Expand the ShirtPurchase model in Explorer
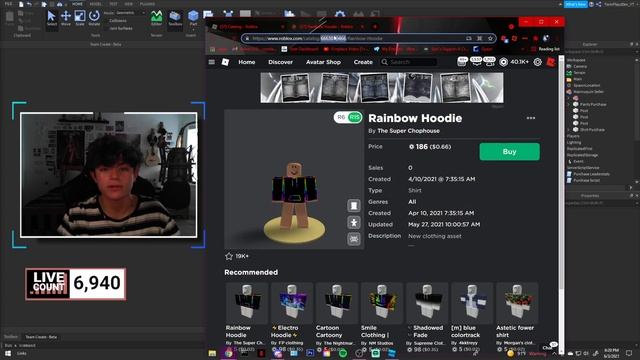This screenshot has width=640, height=360. click(569, 130)
